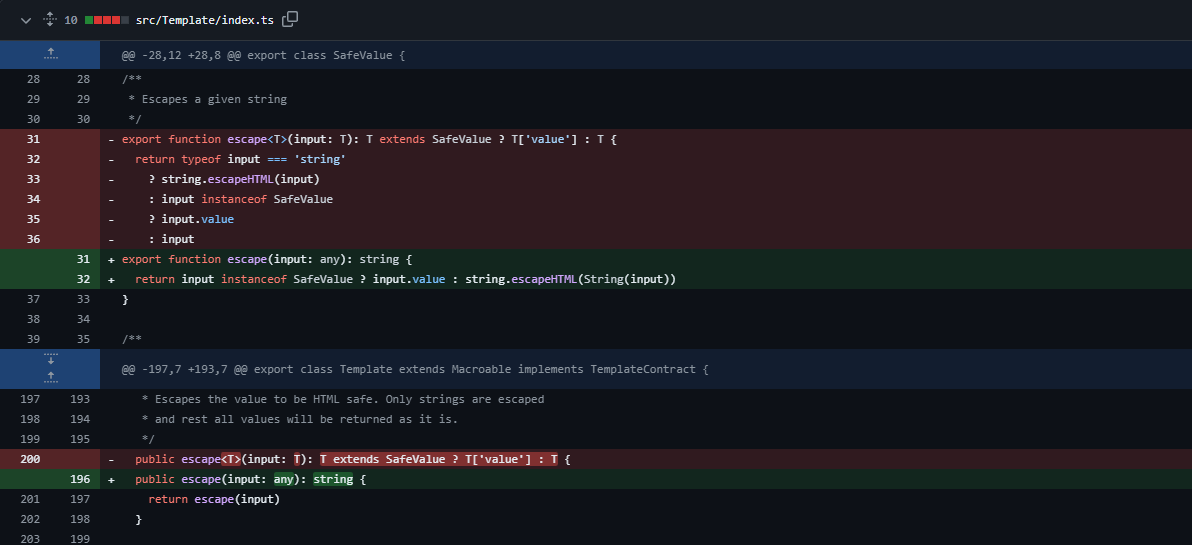
Task: Click the expand up arrow at Template hunk
Action: click(x=50, y=378)
